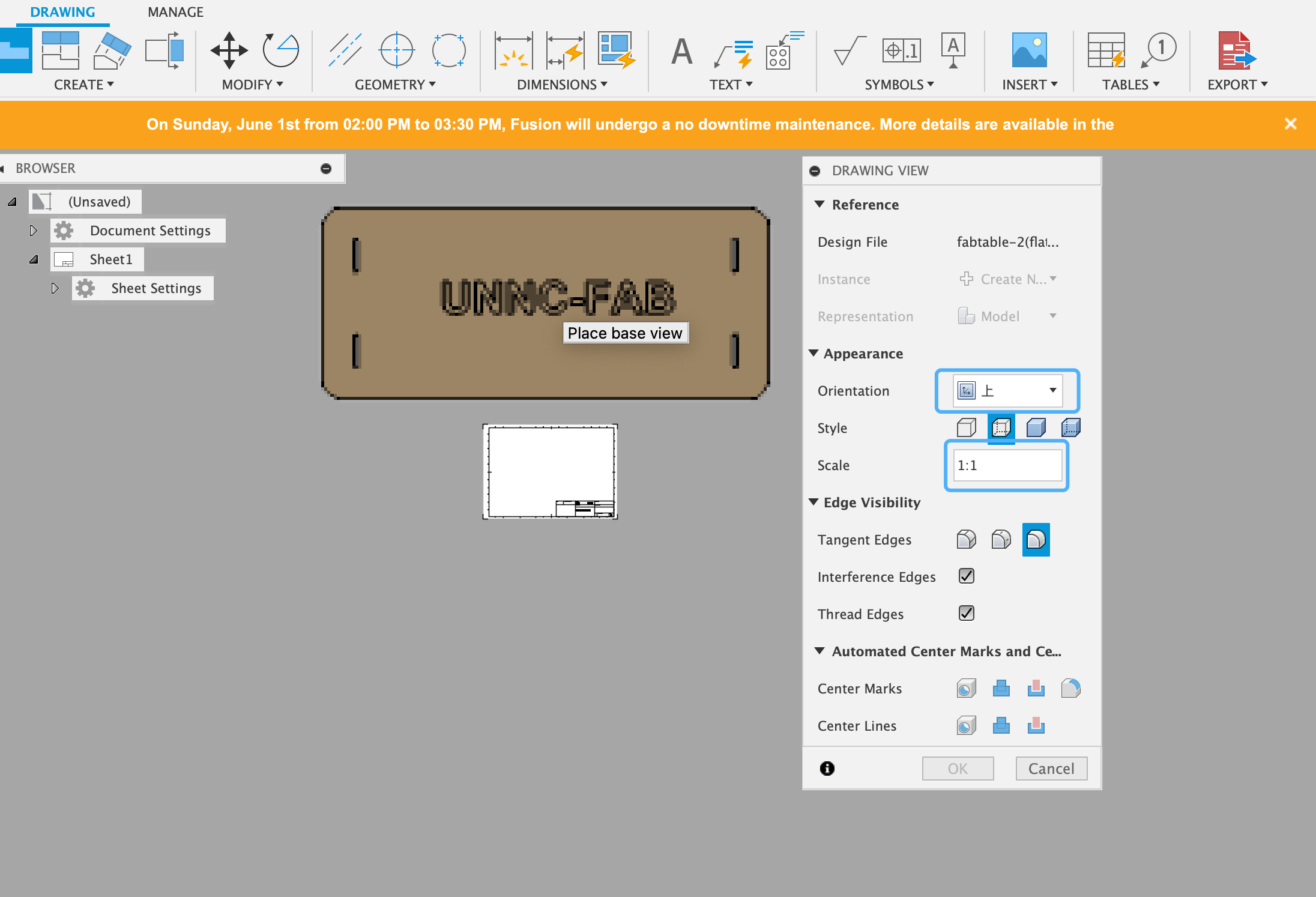The width and height of the screenshot is (1316, 897).
Task: Uncheck the Thread Edges checkbox
Action: (967, 614)
